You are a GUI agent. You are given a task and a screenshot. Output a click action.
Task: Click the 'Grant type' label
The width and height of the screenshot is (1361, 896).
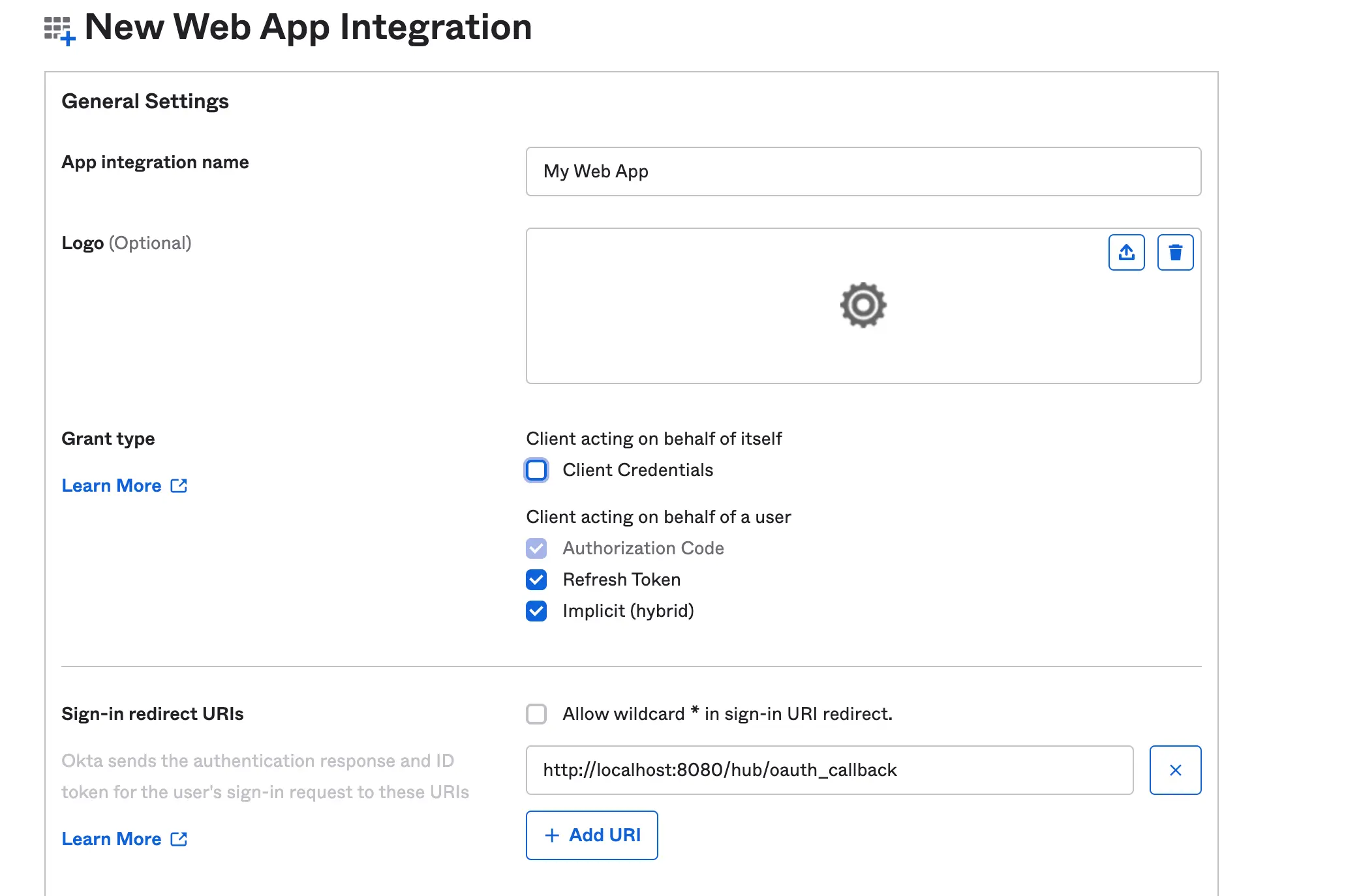click(108, 439)
